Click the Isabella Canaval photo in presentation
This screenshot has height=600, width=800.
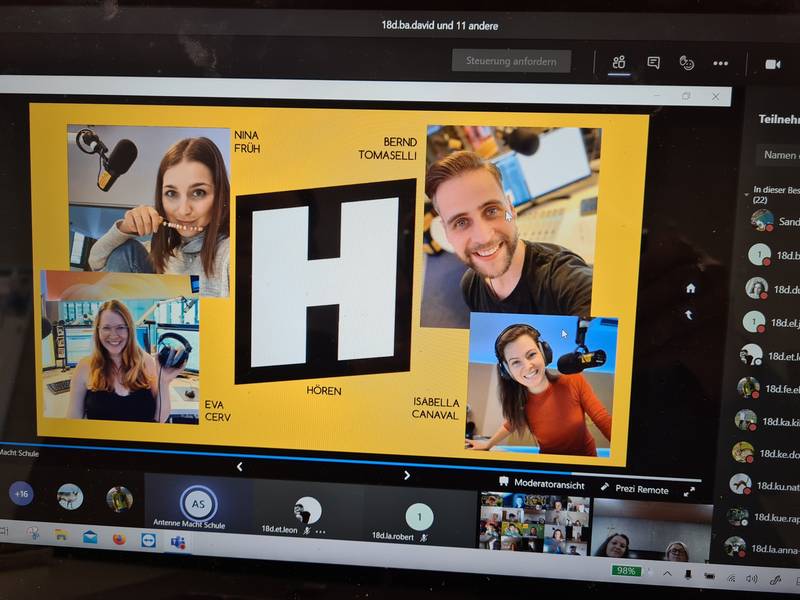[541, 384]
